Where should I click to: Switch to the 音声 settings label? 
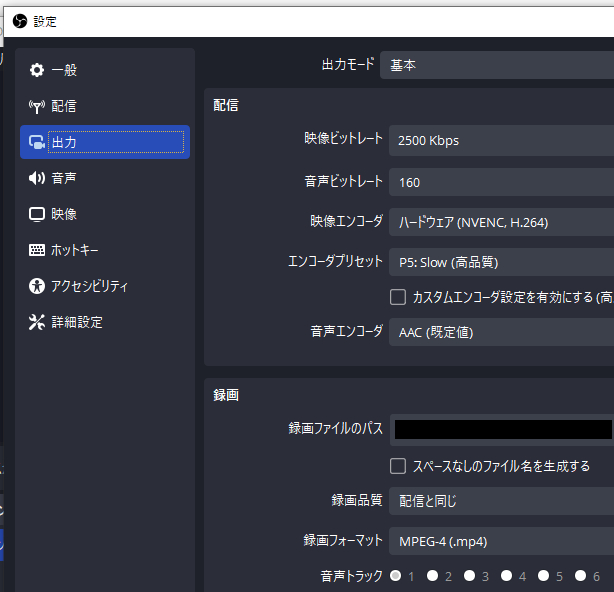[x=64, y=178]
